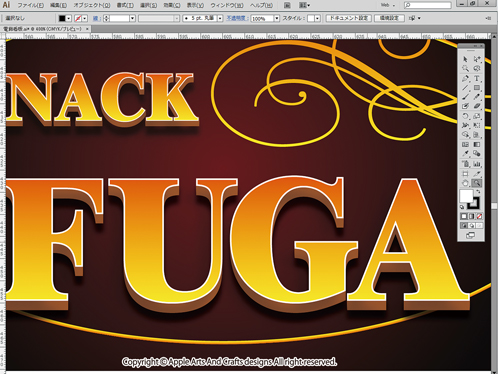Image resolution: width=498 pixels, height=374 pixels.
Task: Select the Magic Wand tool
Action: tap(465, 69)
